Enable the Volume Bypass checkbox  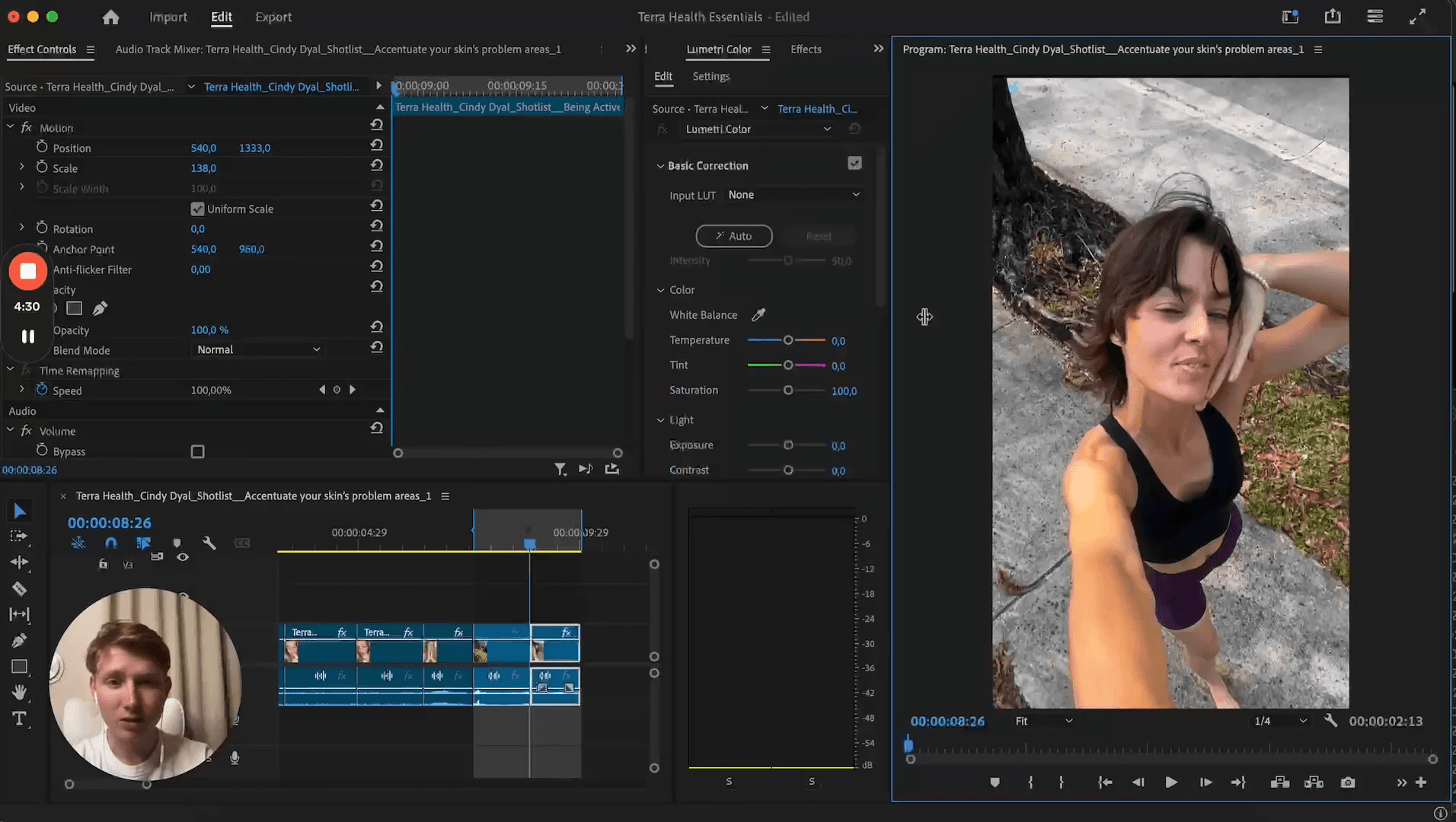(197, 451)
